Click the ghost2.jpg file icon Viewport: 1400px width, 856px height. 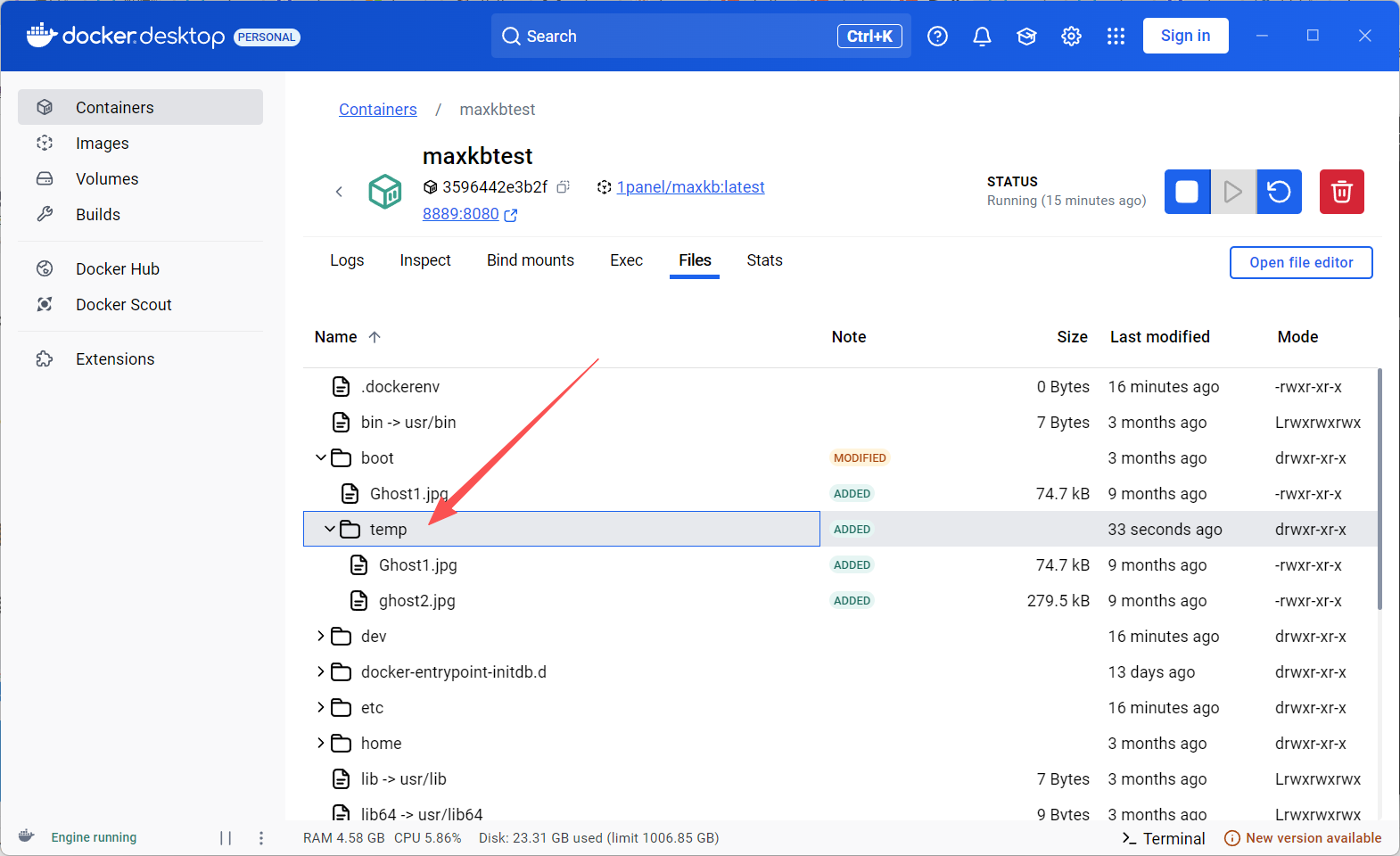point(358,600)
